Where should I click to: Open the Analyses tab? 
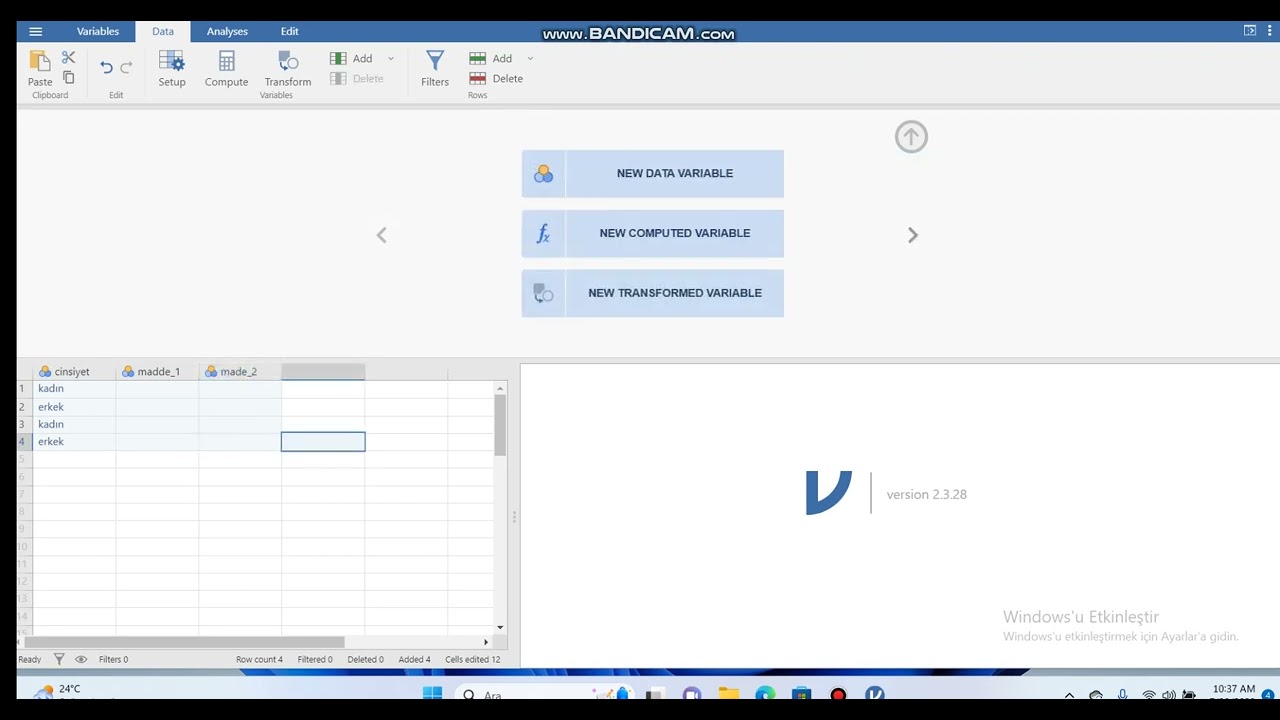pos(227,31)
